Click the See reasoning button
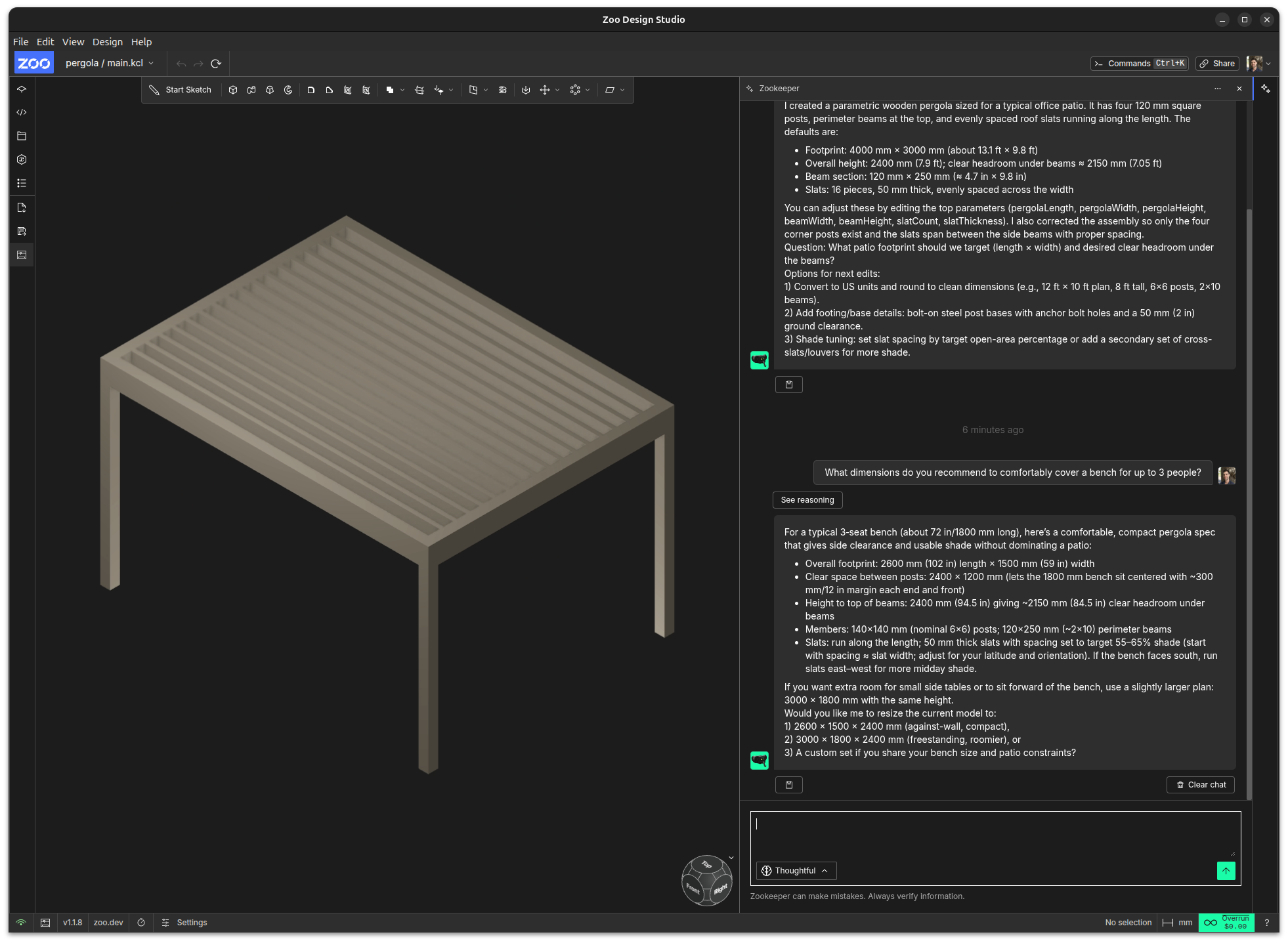 807,500
